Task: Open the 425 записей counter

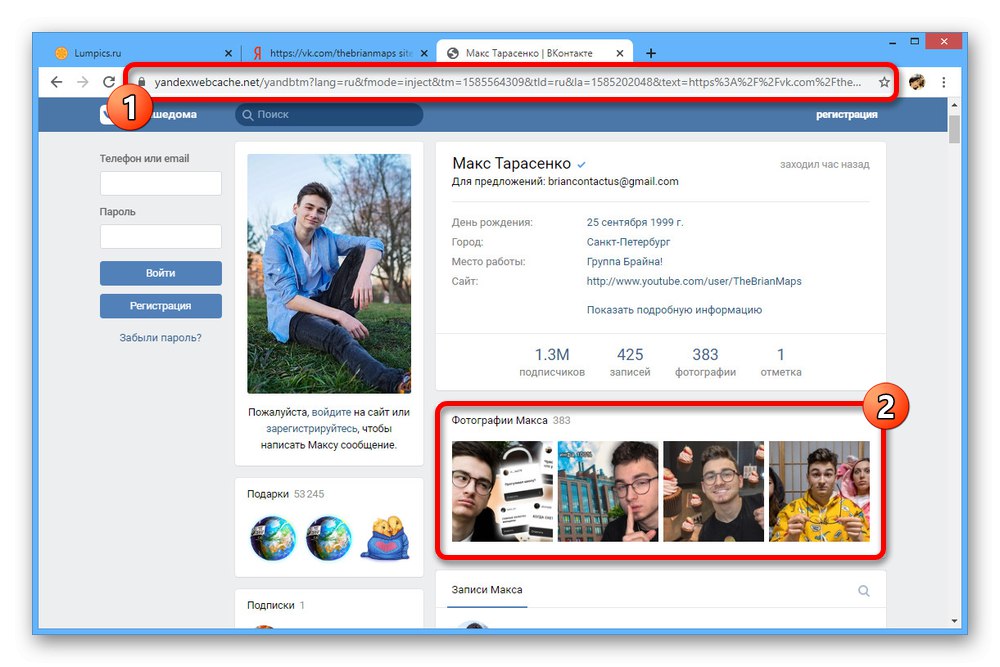Action: (630, 362)
